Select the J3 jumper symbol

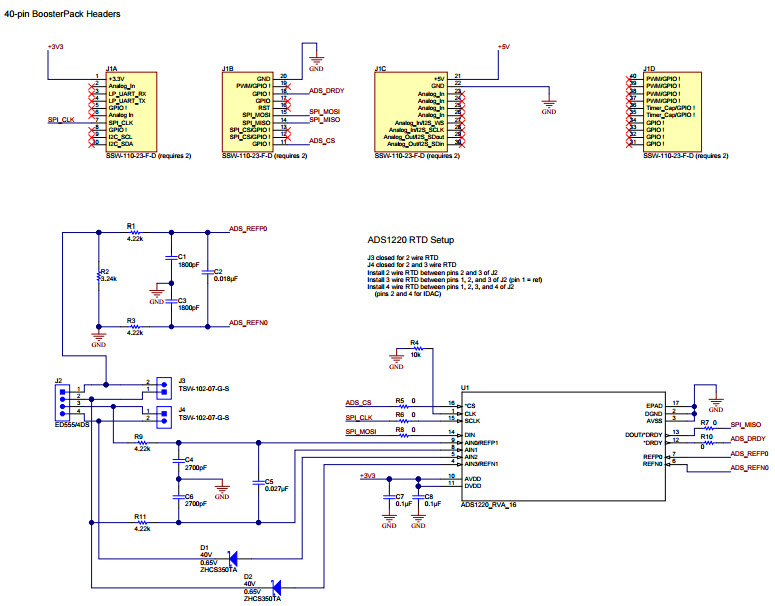(154, 386)
